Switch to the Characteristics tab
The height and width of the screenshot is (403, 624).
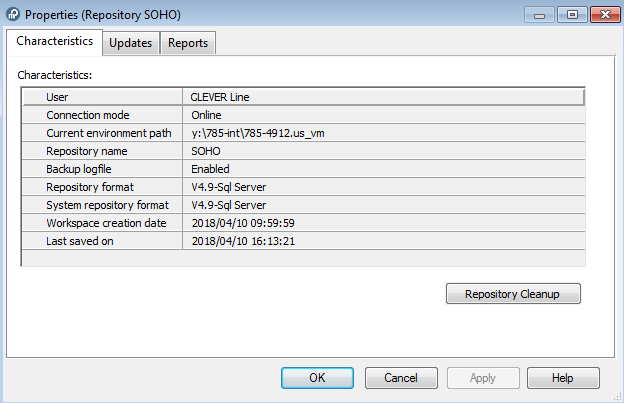pyautogui.click(x=55, y=42)
